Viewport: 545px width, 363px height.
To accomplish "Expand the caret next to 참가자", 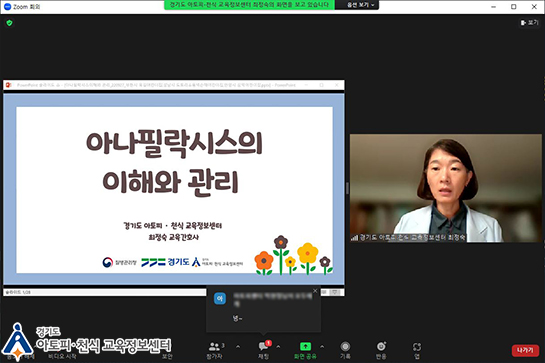I will [238, 347].
